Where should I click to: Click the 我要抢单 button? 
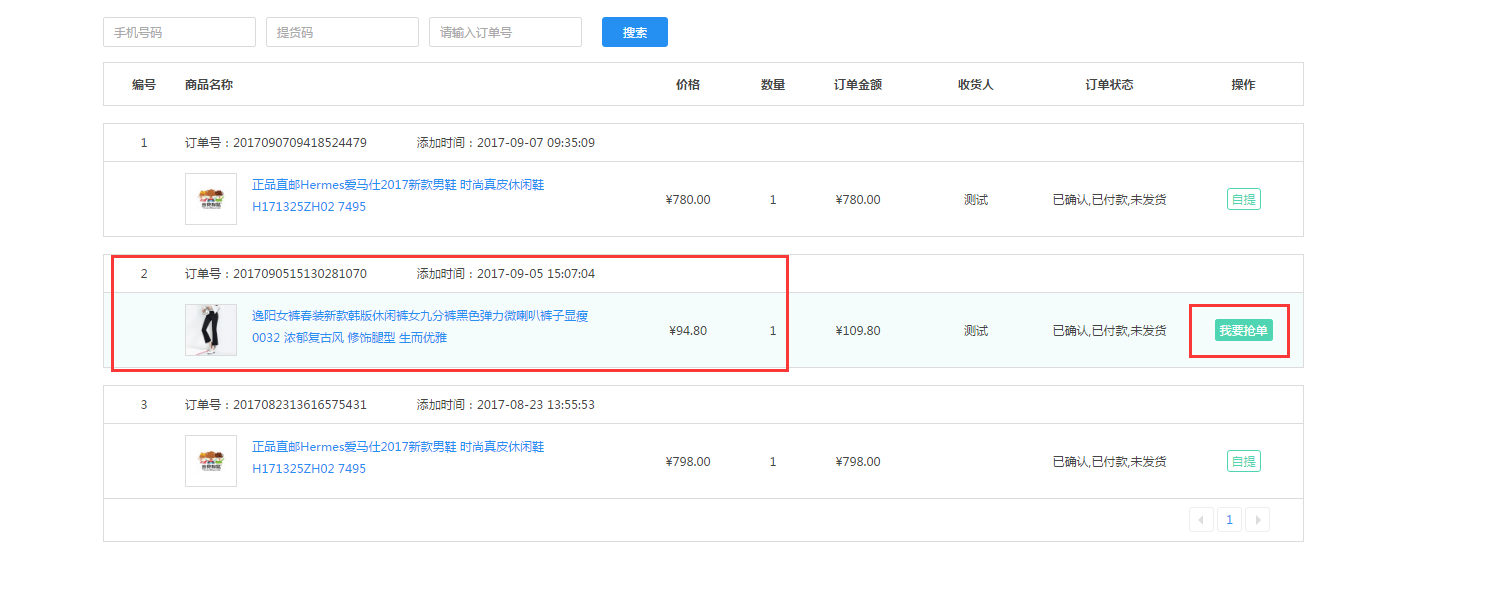pos(1244,330)
